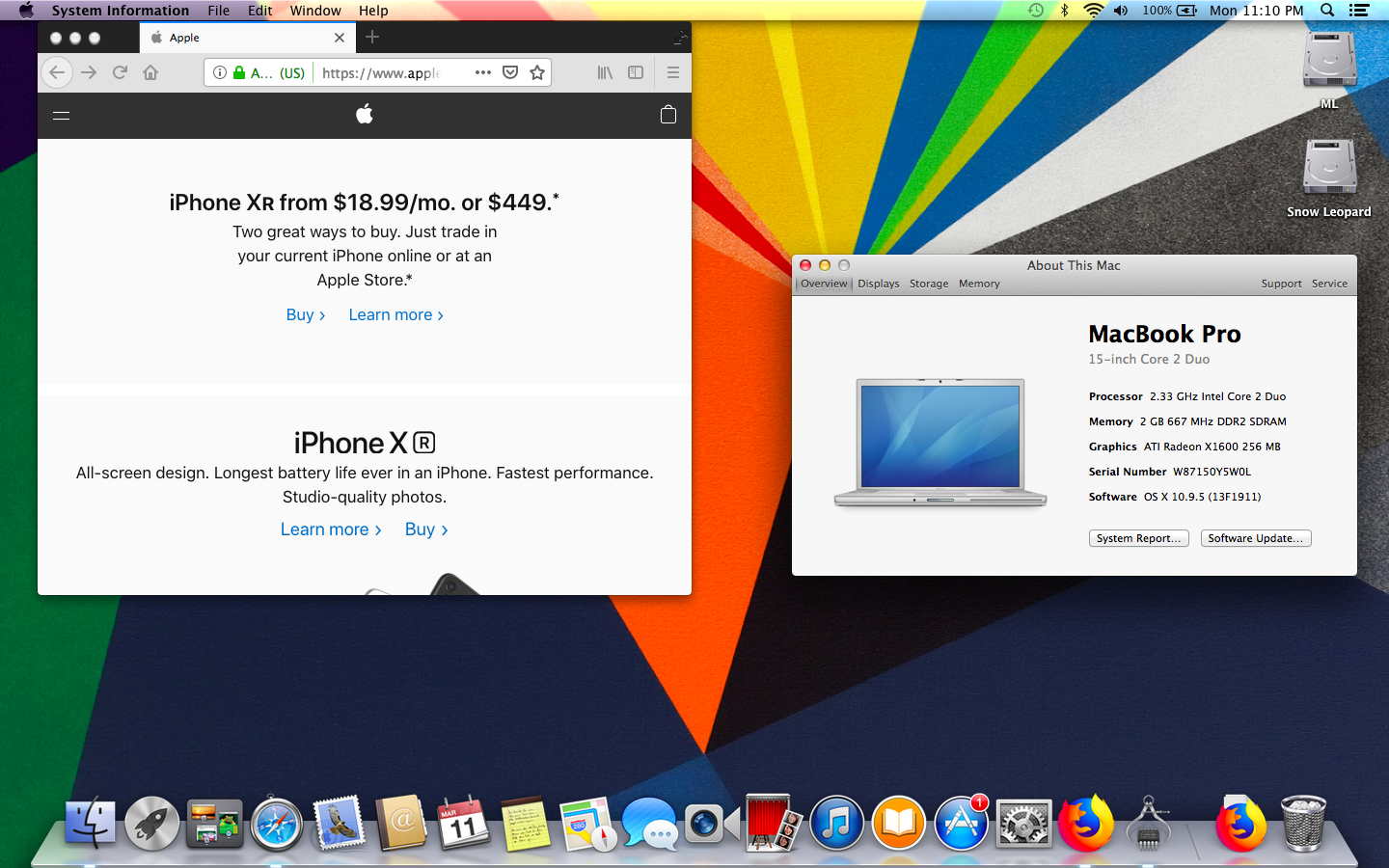
Task: Switch to the Storage tab
Action: coord(929,284)
